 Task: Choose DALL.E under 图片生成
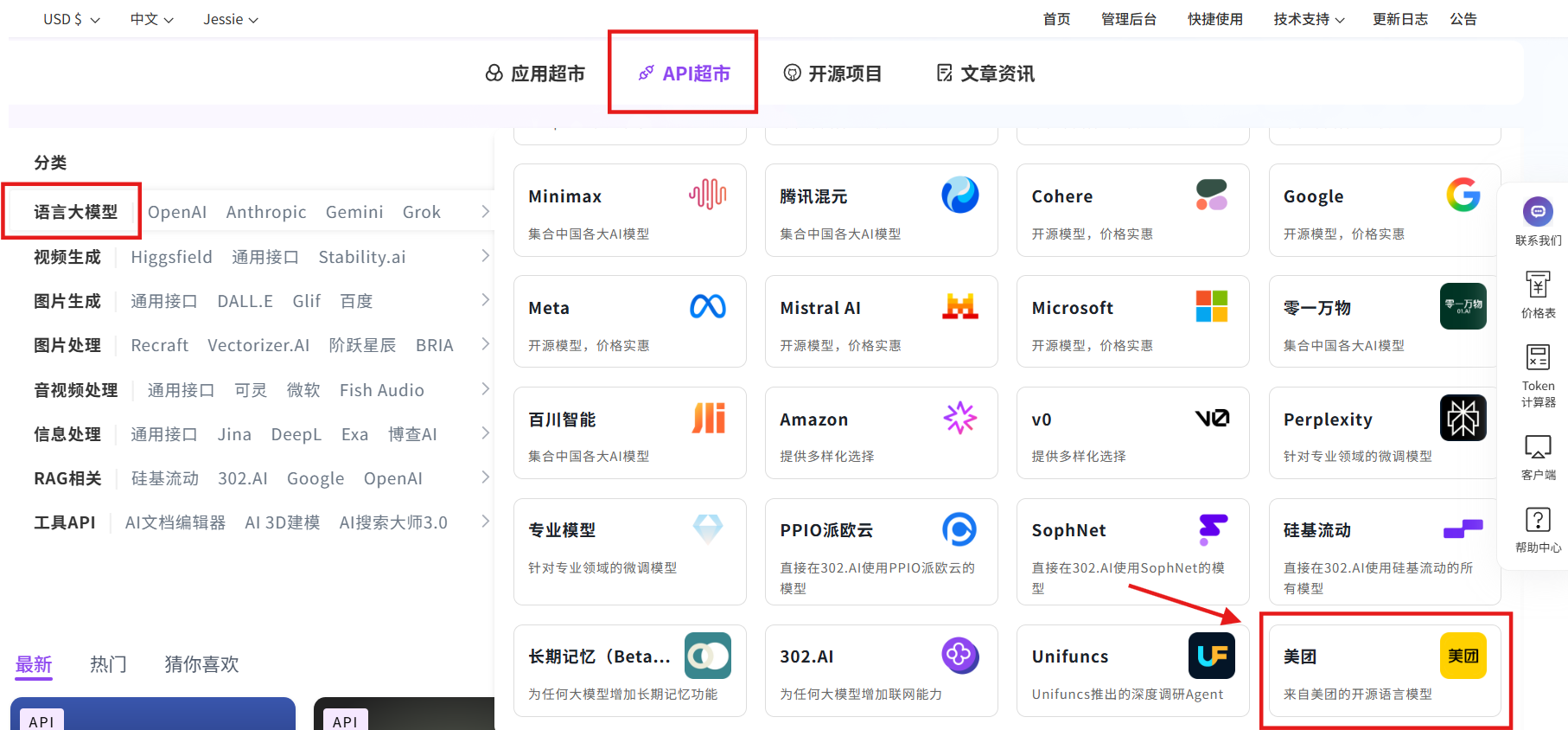click(x=245, y=301)
